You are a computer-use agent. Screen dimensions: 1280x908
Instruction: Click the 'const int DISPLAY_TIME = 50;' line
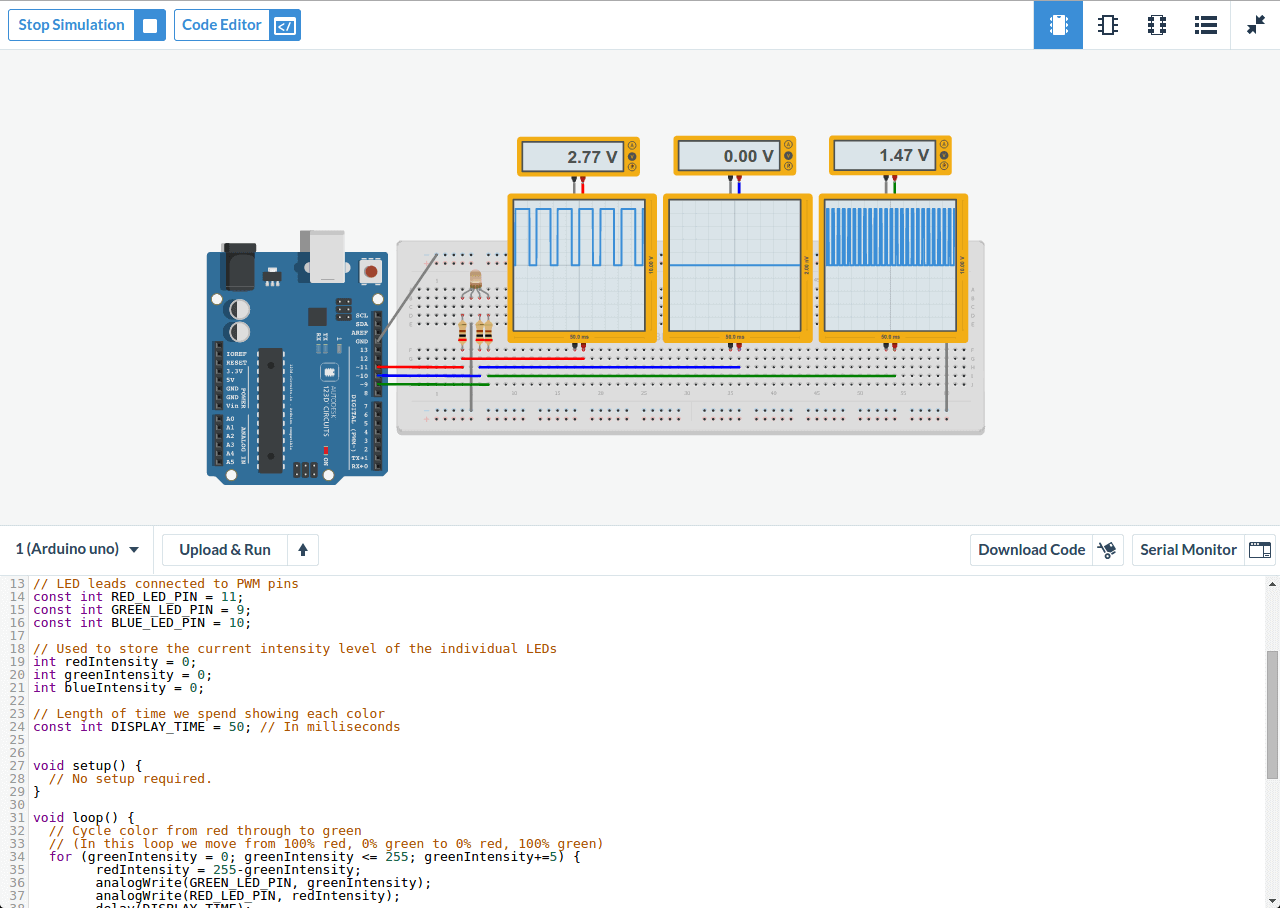click(143, 726)
